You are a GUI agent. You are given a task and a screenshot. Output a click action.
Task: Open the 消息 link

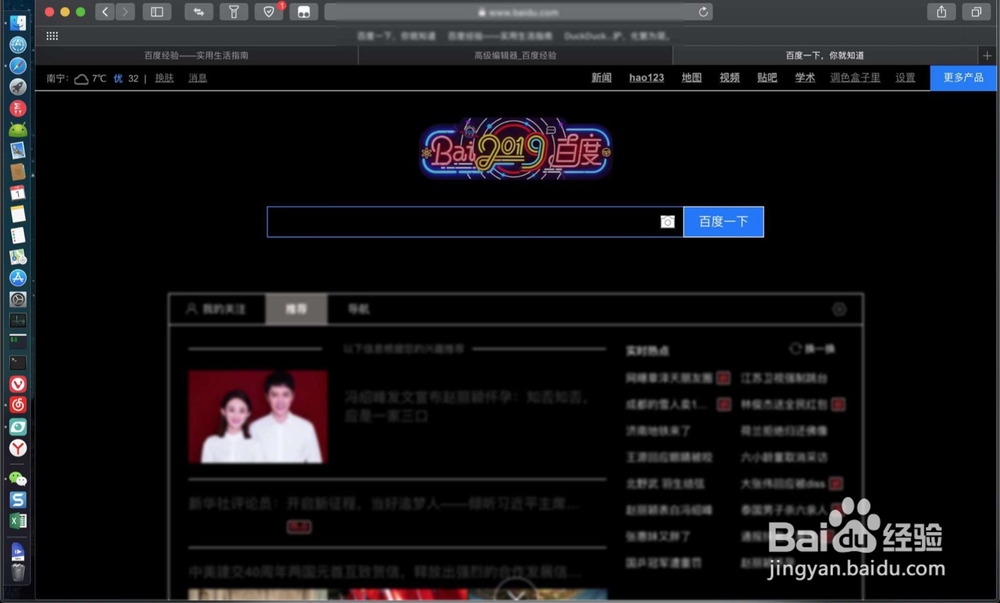[198, 78]
